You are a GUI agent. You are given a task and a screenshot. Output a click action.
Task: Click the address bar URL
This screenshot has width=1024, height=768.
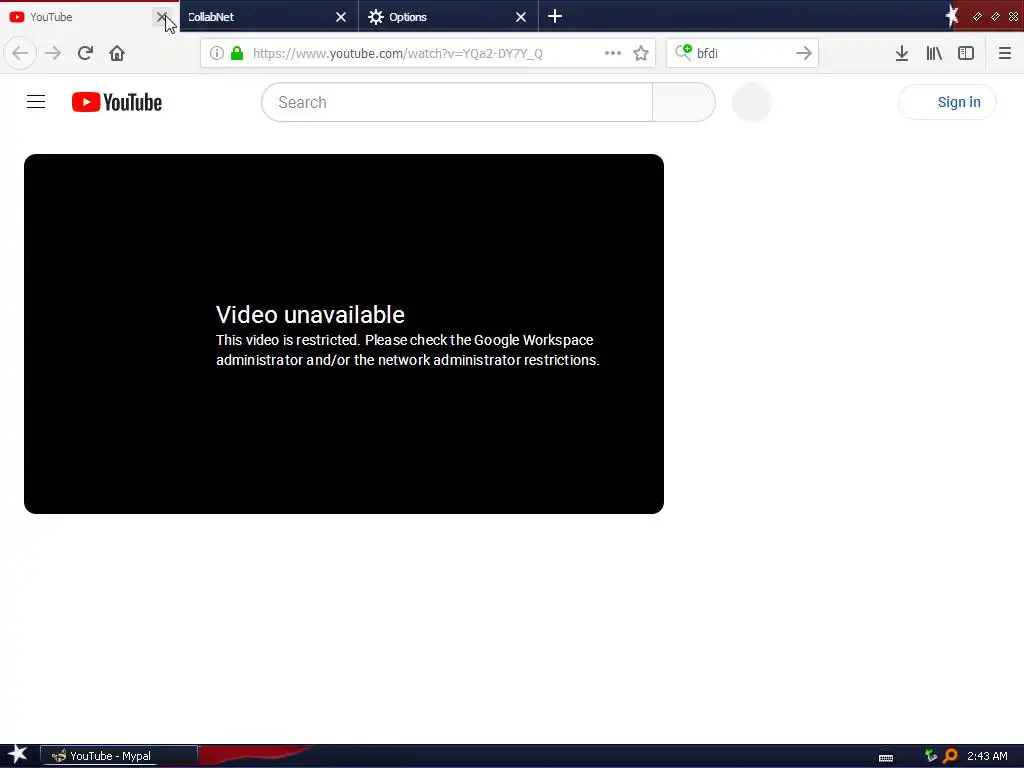(x=398, y=54)
